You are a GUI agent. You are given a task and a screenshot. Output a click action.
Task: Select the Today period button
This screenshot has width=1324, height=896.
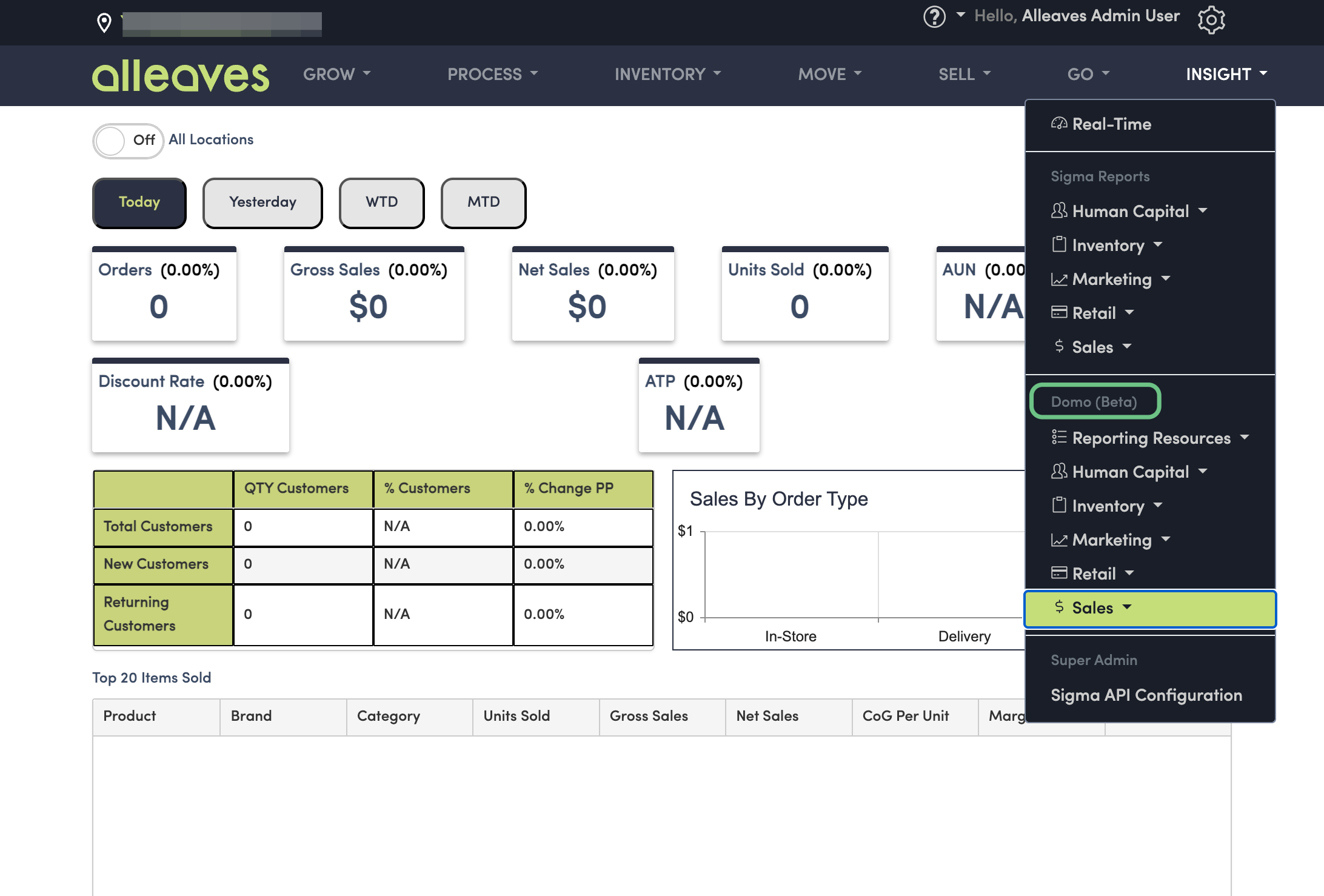(139, 202)
